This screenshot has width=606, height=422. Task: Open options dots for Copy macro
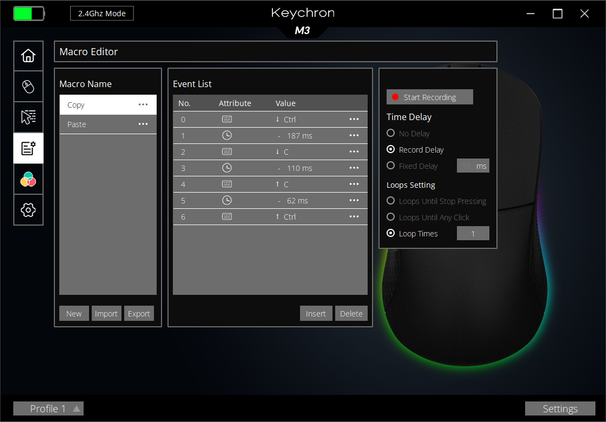click(x=143, y=105)
